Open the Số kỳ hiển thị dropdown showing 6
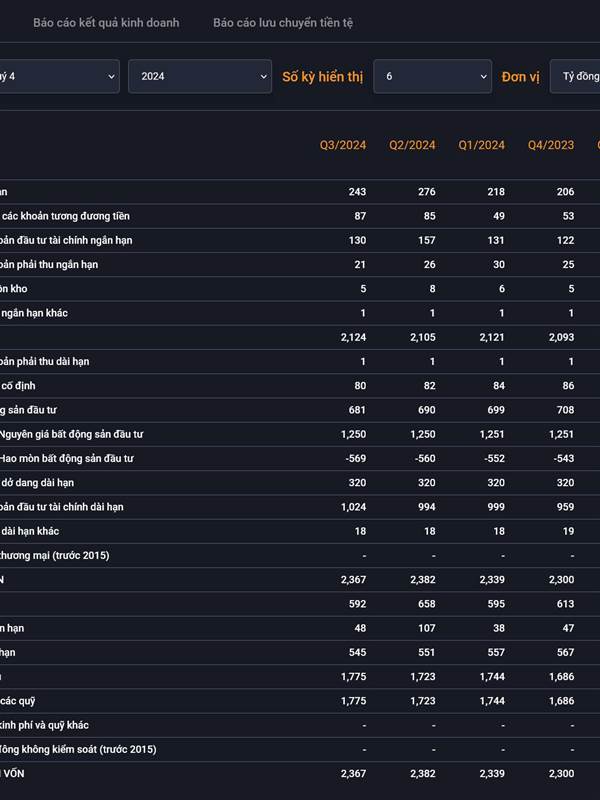Screen dimensions: 600x800 point(433,77)
